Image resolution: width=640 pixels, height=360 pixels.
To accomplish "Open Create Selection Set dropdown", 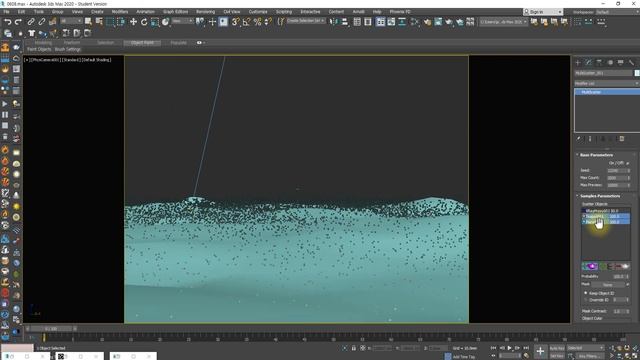I will pyautogui.click(x=306, y=21).
